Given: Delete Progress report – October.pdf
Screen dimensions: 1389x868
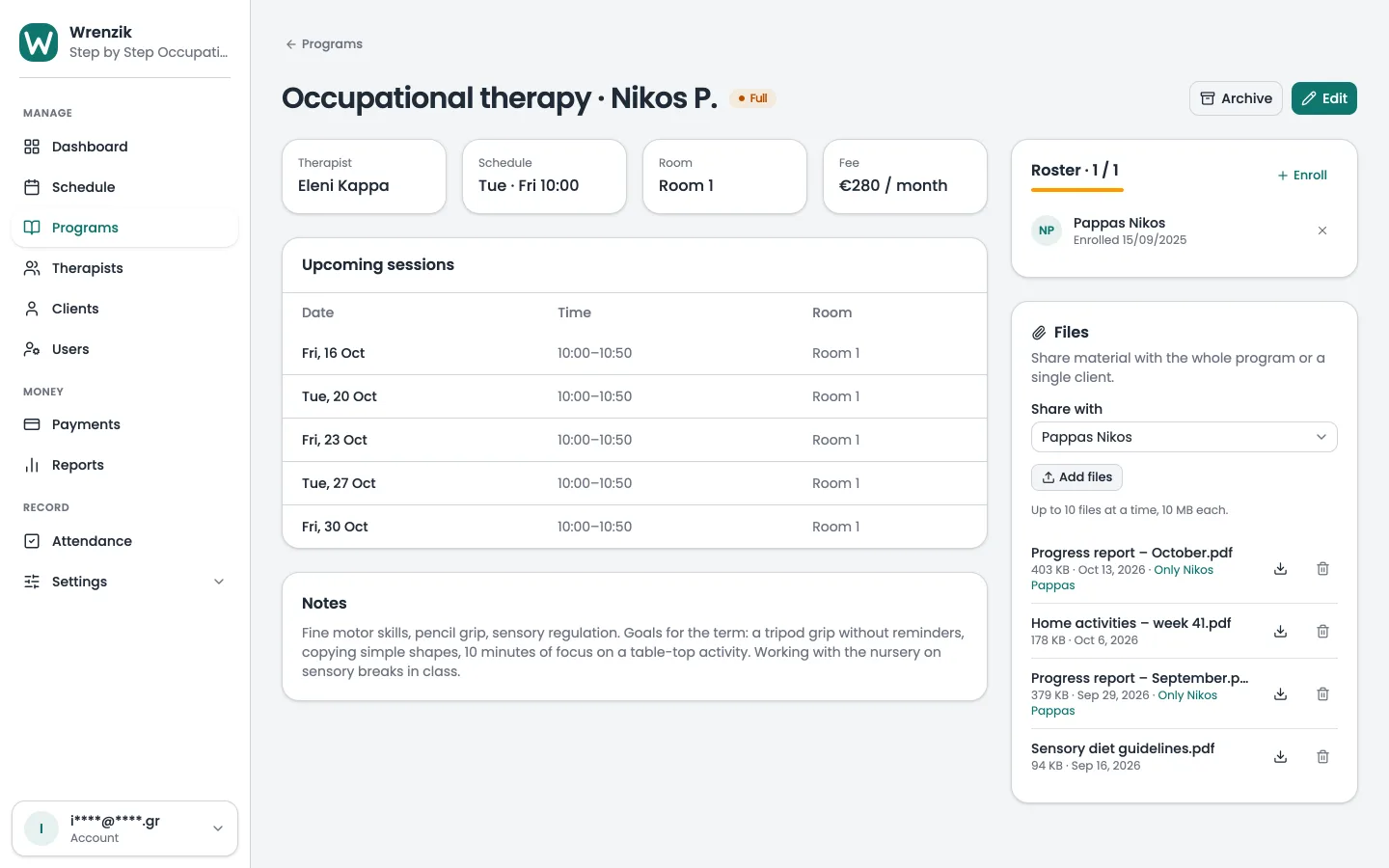Looking at the screenshot, I should click(x=1323, y=569).
